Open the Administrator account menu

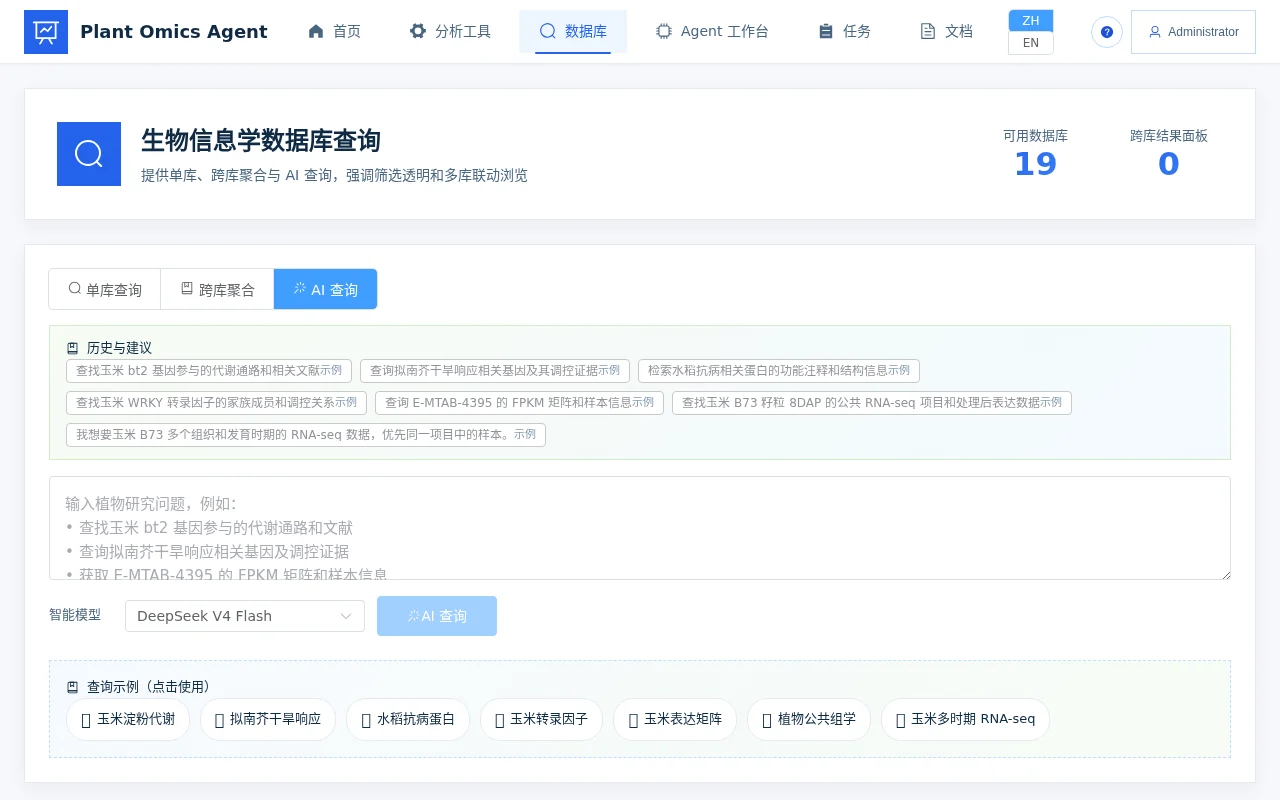click(1193, 32)
